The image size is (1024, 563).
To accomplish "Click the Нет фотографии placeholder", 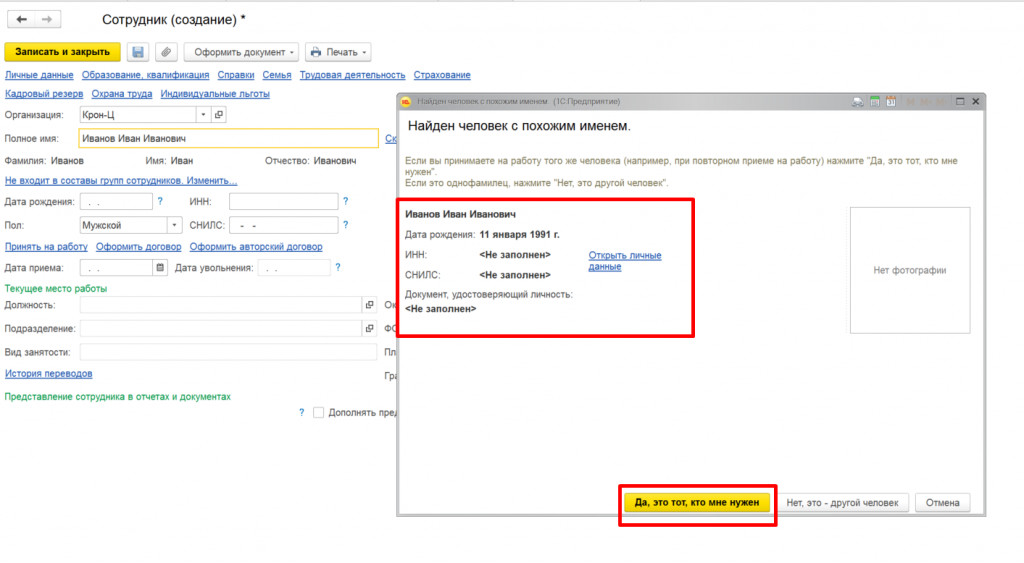I will [x=910, y=270].
